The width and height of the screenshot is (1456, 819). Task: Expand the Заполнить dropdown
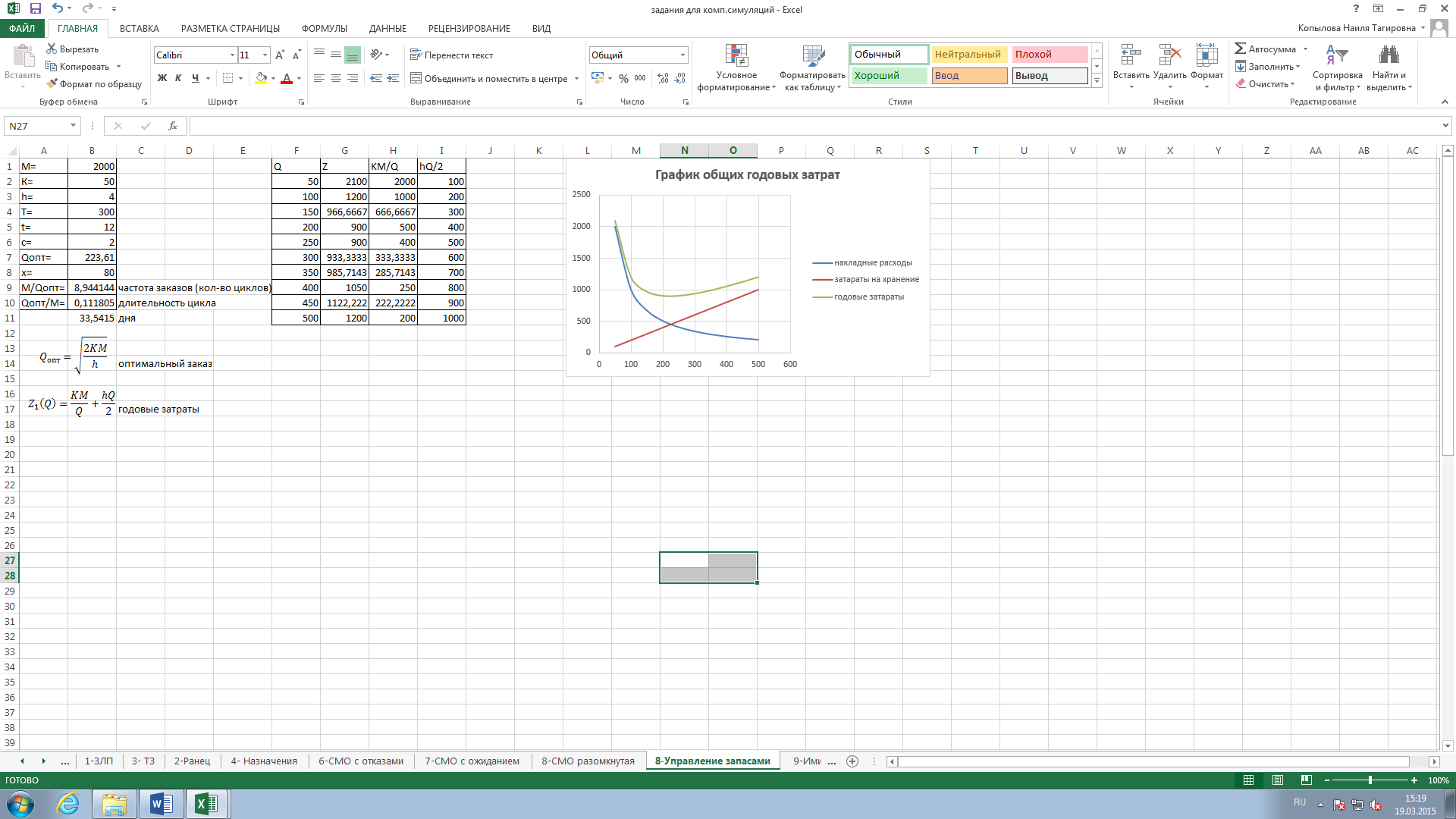pos(1298,67)
